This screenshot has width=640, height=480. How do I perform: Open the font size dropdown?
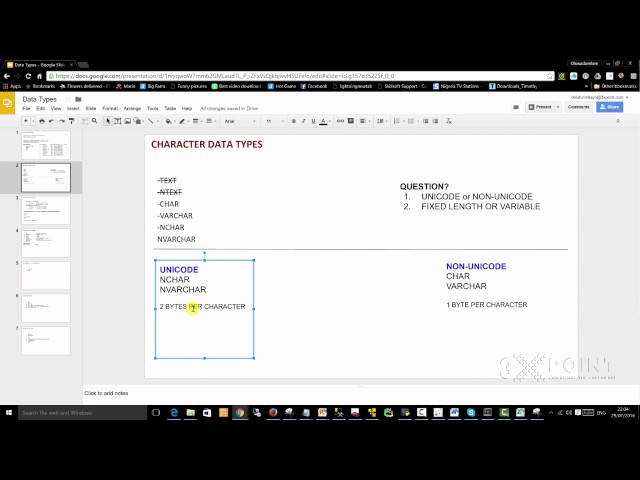(x=274, y=121)
